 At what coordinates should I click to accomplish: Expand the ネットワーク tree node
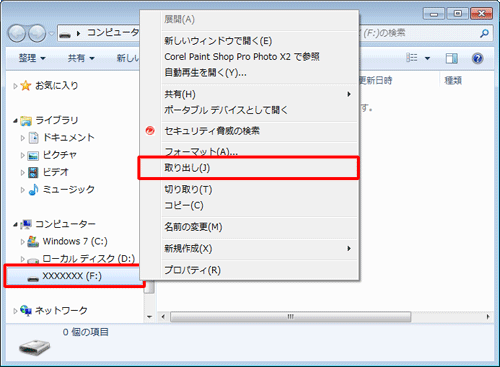click(15, 311)
